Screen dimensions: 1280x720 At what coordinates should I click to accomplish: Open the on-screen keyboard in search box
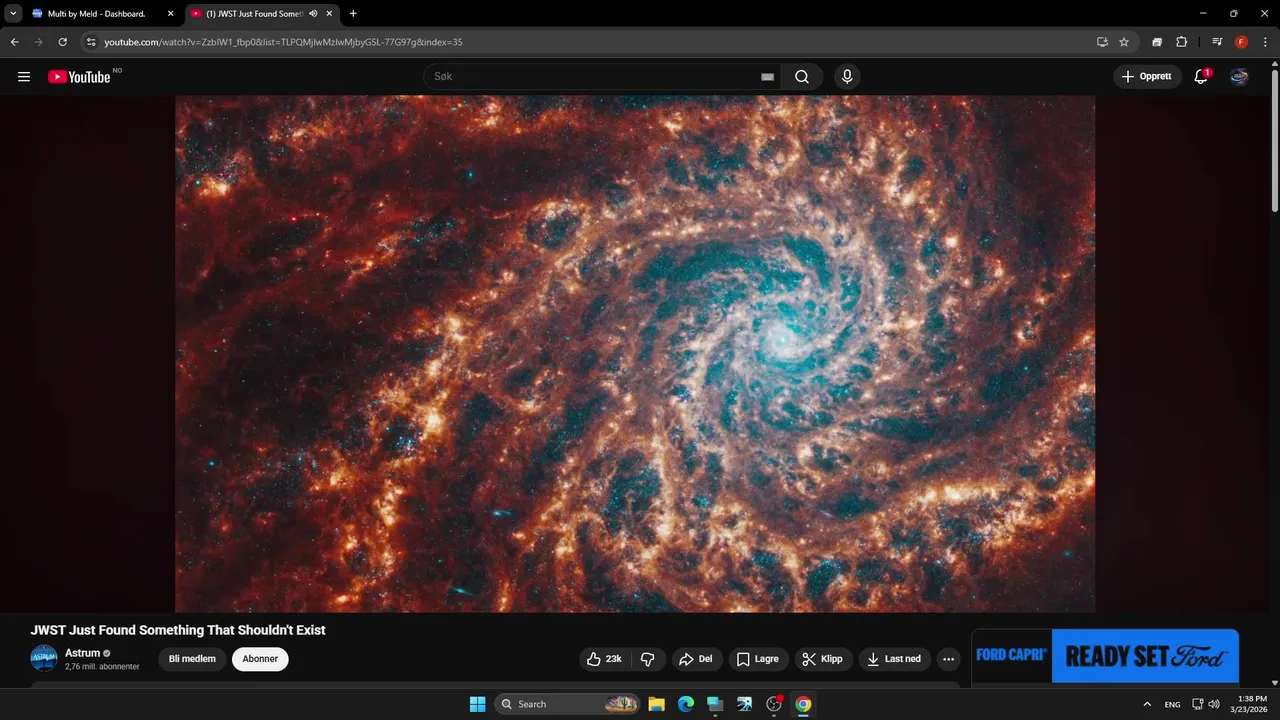tap(767, 77)
